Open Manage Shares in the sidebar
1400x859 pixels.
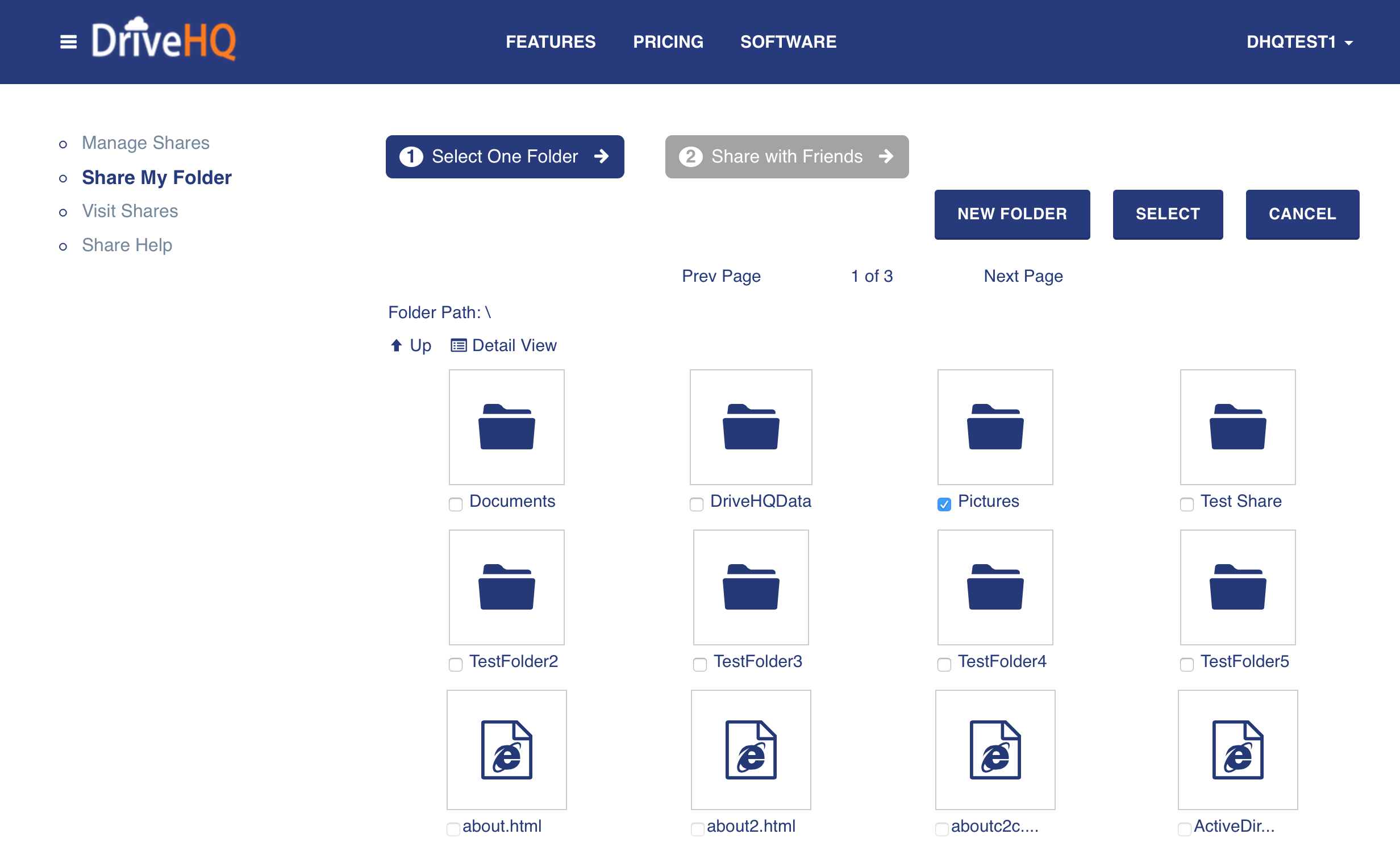click(x=145, y=143)
